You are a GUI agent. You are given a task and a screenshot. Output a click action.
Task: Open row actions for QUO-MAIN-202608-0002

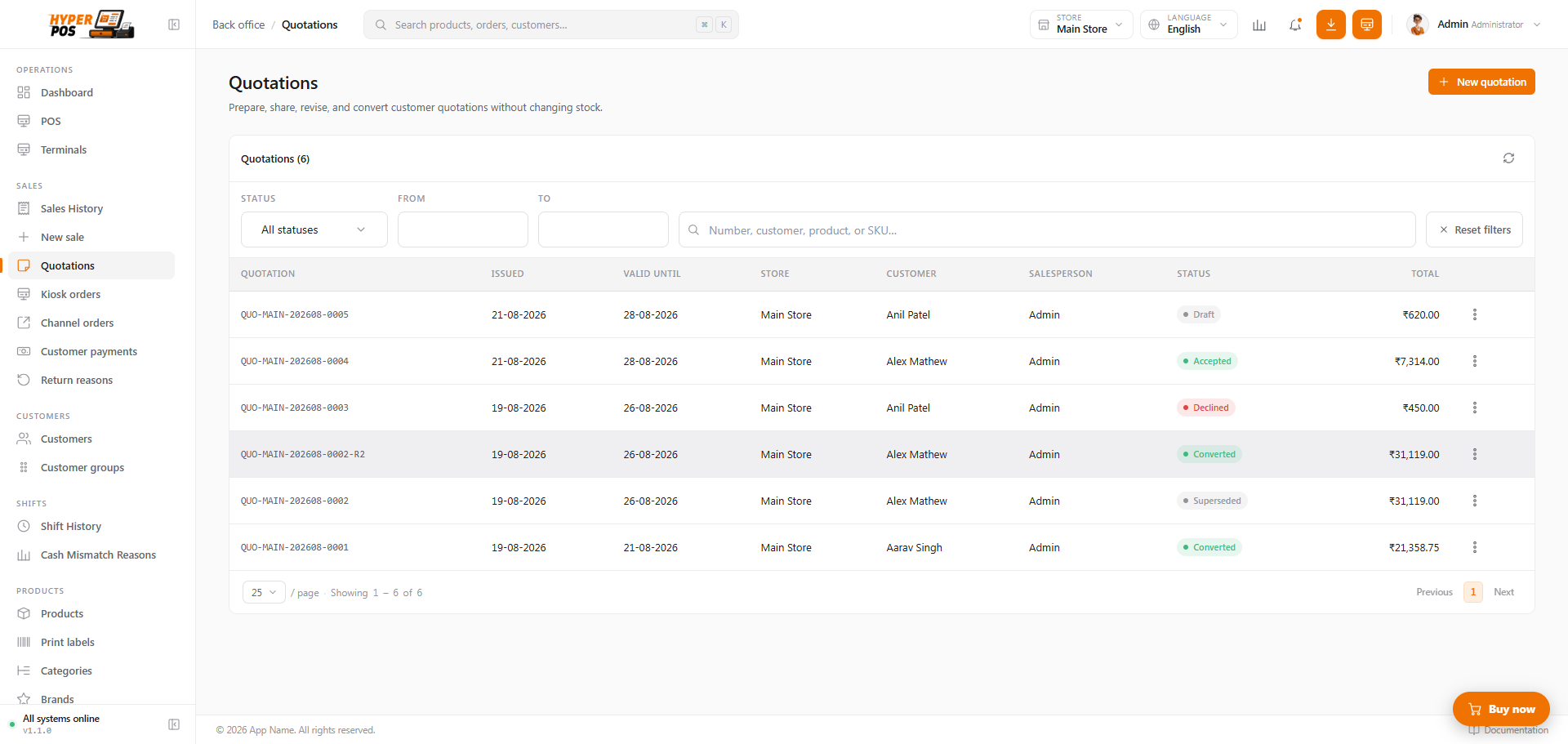[1475, 501]
